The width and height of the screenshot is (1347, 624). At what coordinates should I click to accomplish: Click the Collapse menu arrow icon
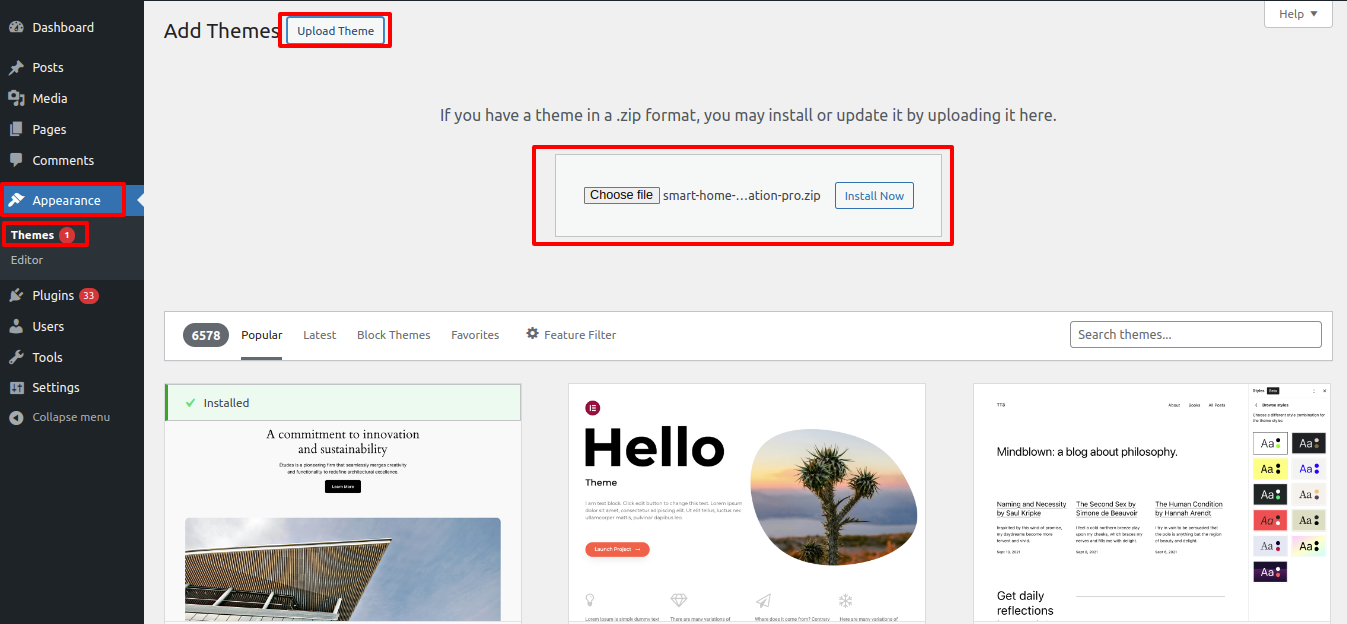[x=16, y=417]
